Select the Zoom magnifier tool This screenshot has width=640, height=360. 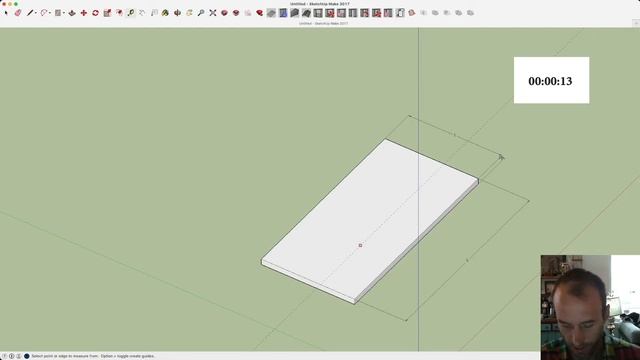(201, 13)
